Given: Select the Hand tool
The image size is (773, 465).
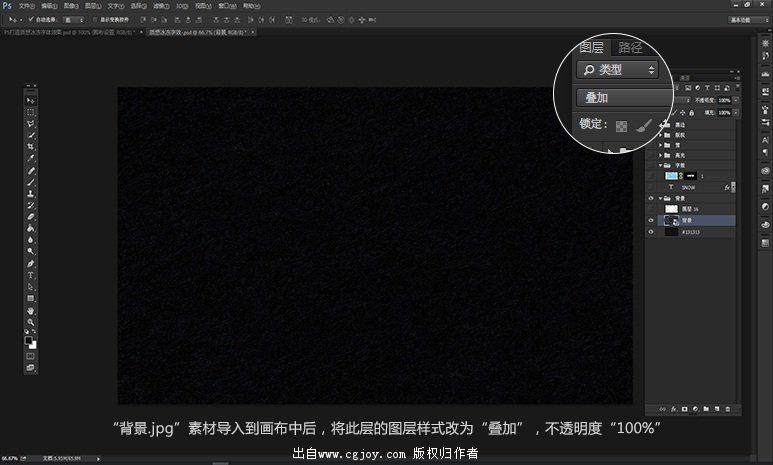Looking at the screenshot, I should click(31, 311).
